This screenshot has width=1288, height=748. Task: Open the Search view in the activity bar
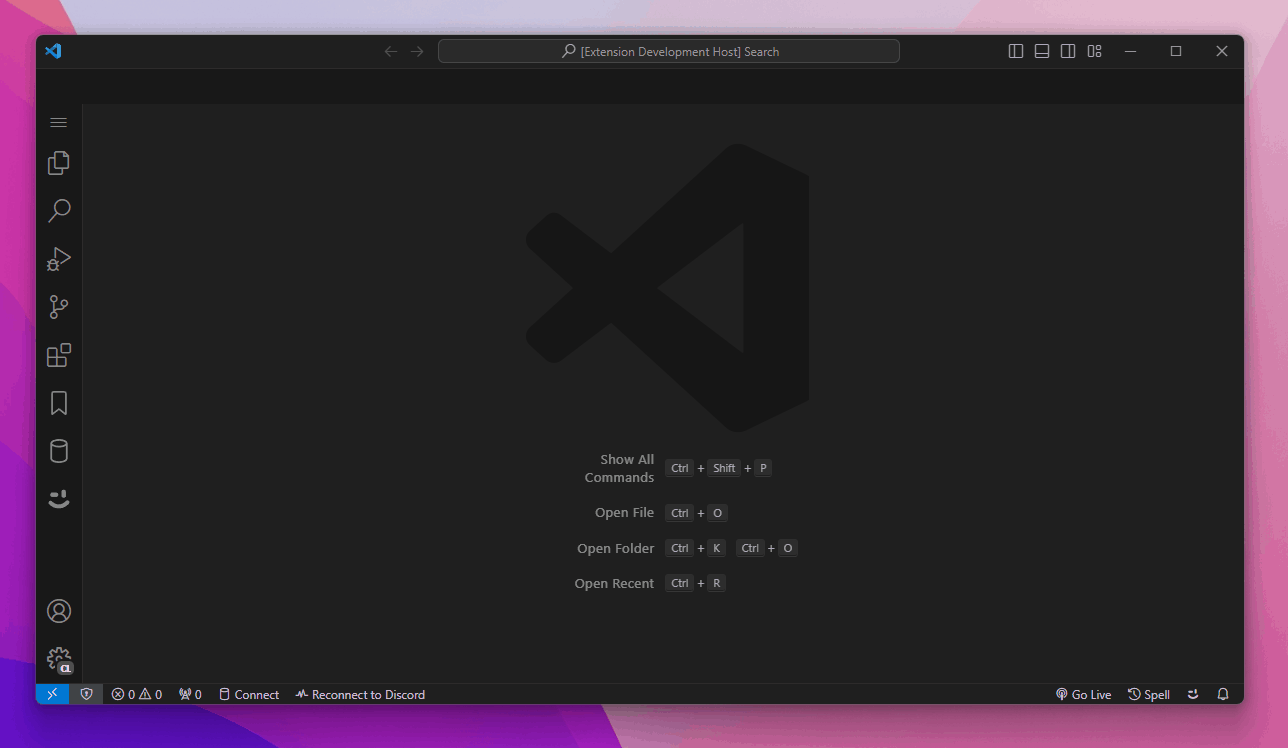click(59, 210)
